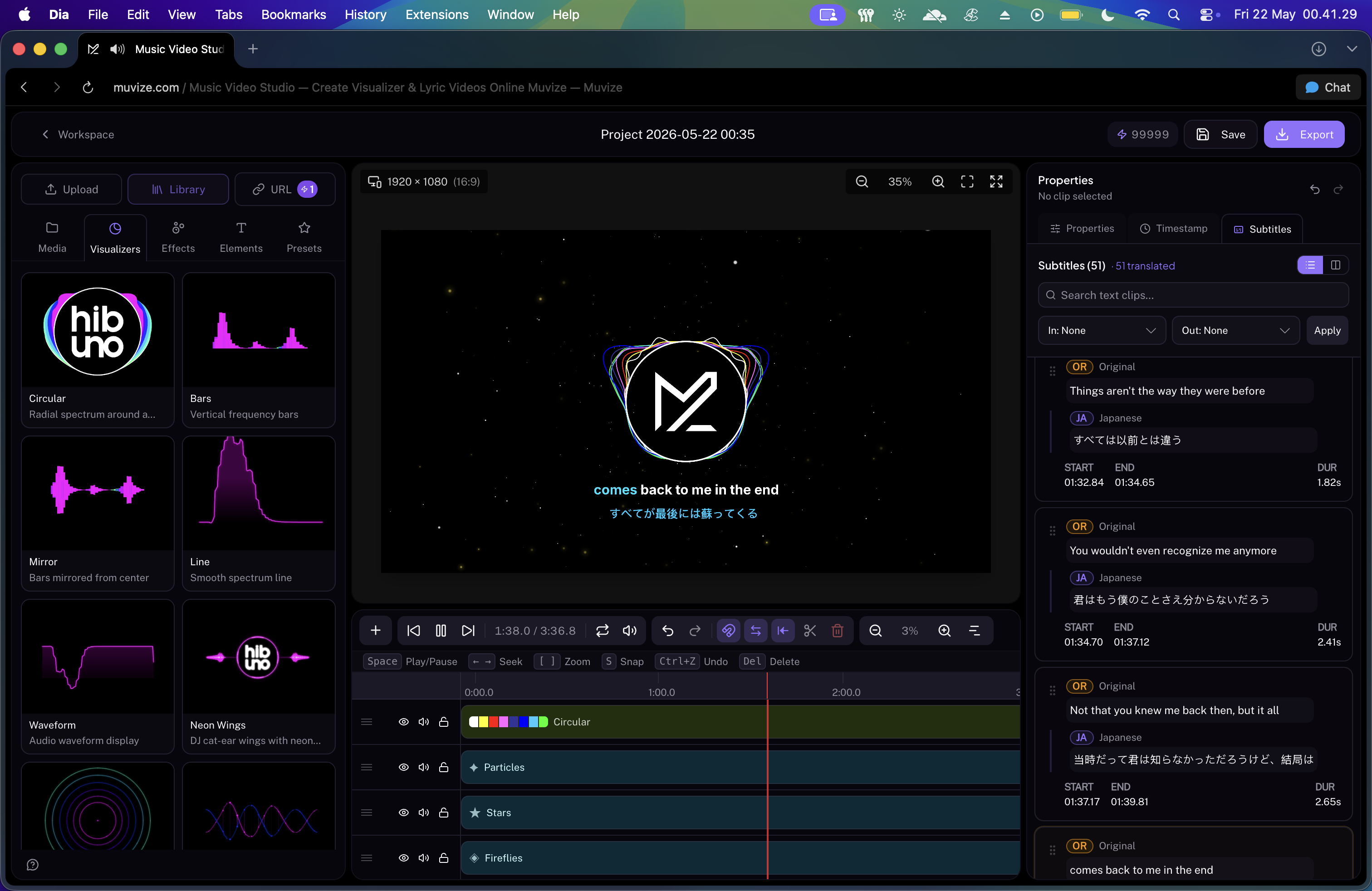The width and height of the screenshot is (1372, 891).
Task: Export the video
Action: pyautogui.click(x=1304, y=134)
